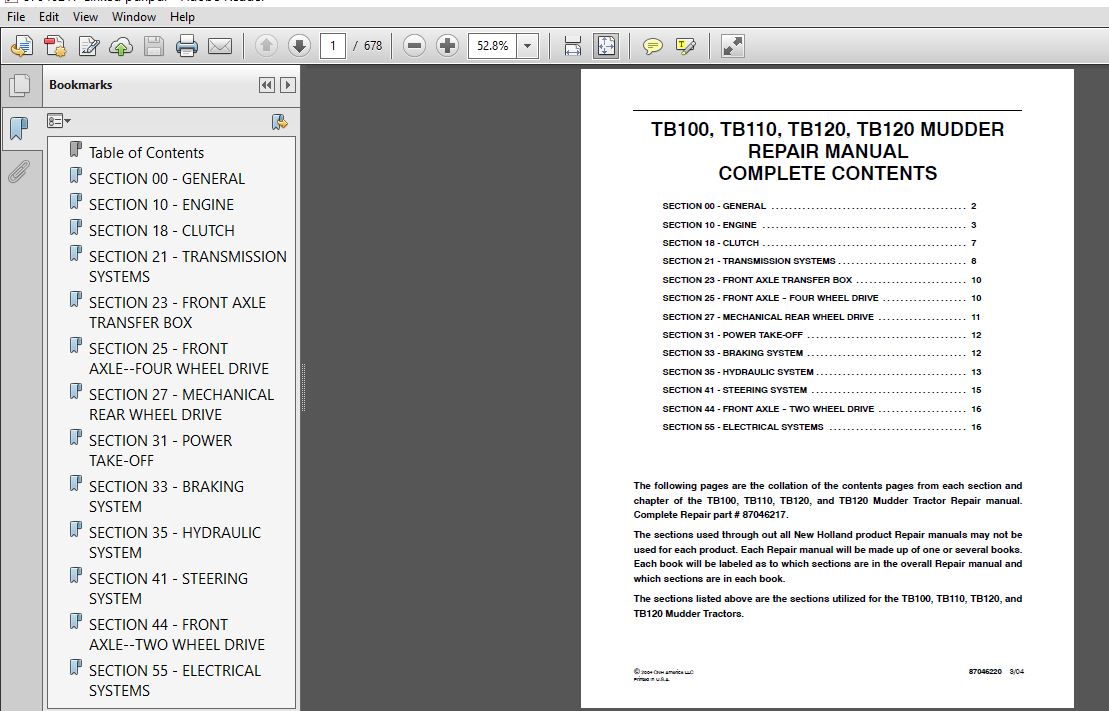The height and width of the screenshot is (711, 1109).
Task: Click SECTION 10 - ENGINE line in document
Action: point(819,225)
